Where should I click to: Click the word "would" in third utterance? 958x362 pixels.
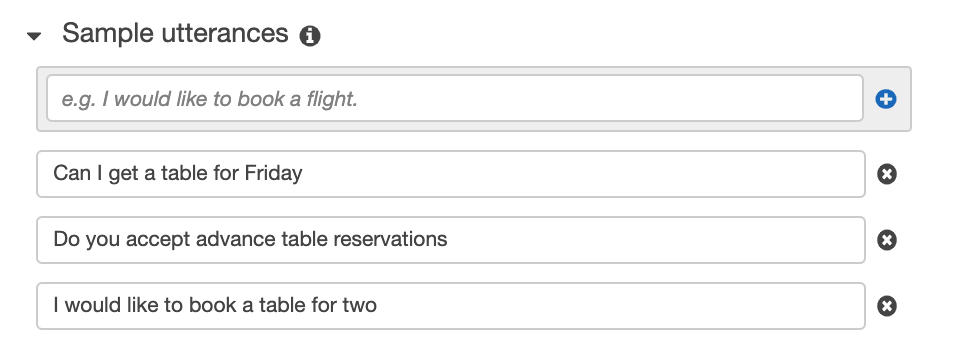(93, 305)
